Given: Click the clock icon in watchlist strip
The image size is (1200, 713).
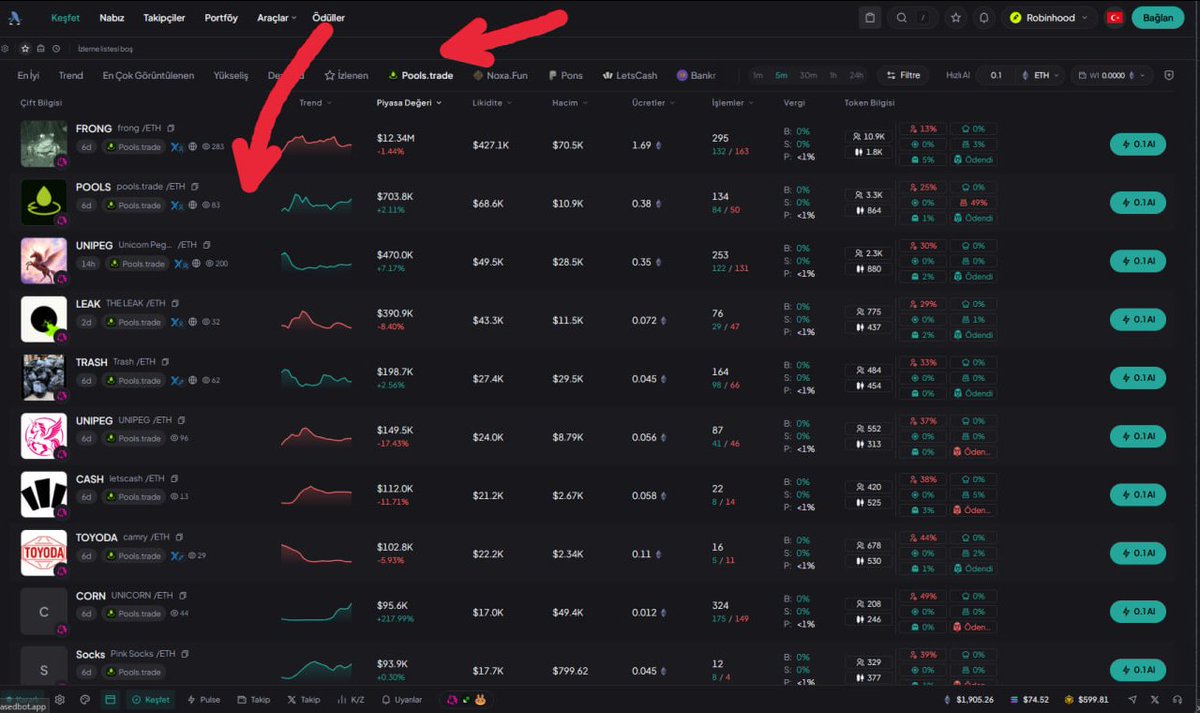Looking at the screenshot, I should click(x=56, y=48).
